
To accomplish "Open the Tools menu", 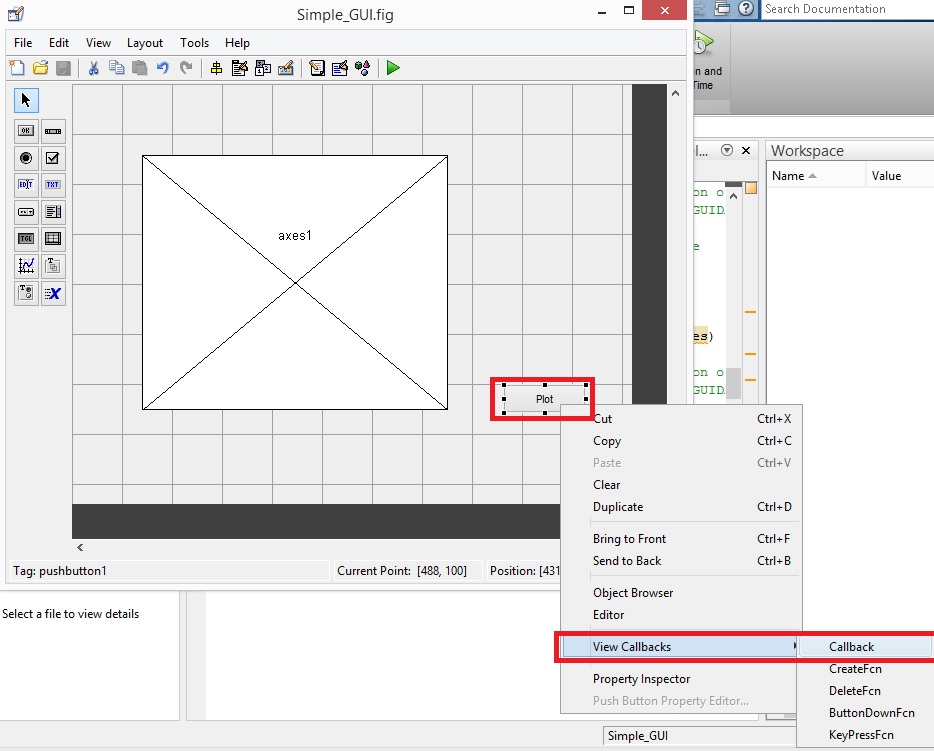I will 195,43.
